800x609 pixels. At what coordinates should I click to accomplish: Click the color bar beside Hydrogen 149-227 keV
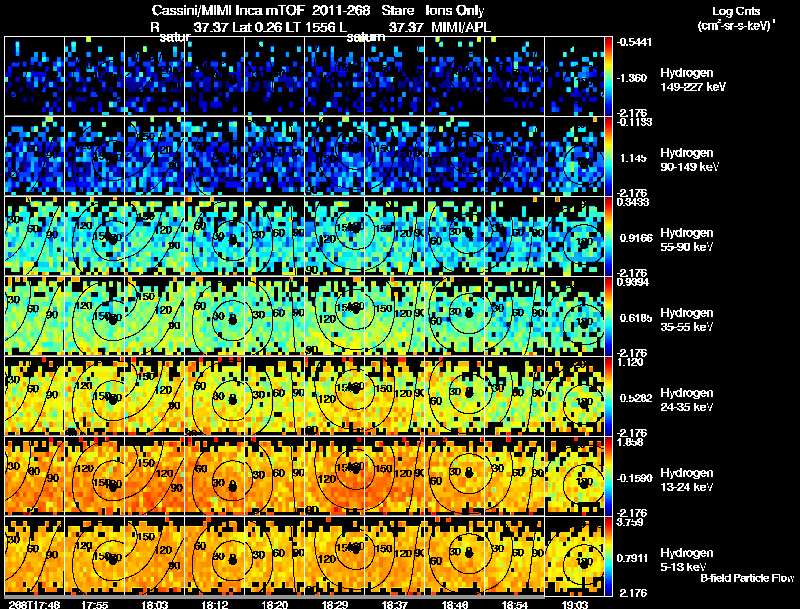pyautogui.click(x=608, y=76)
